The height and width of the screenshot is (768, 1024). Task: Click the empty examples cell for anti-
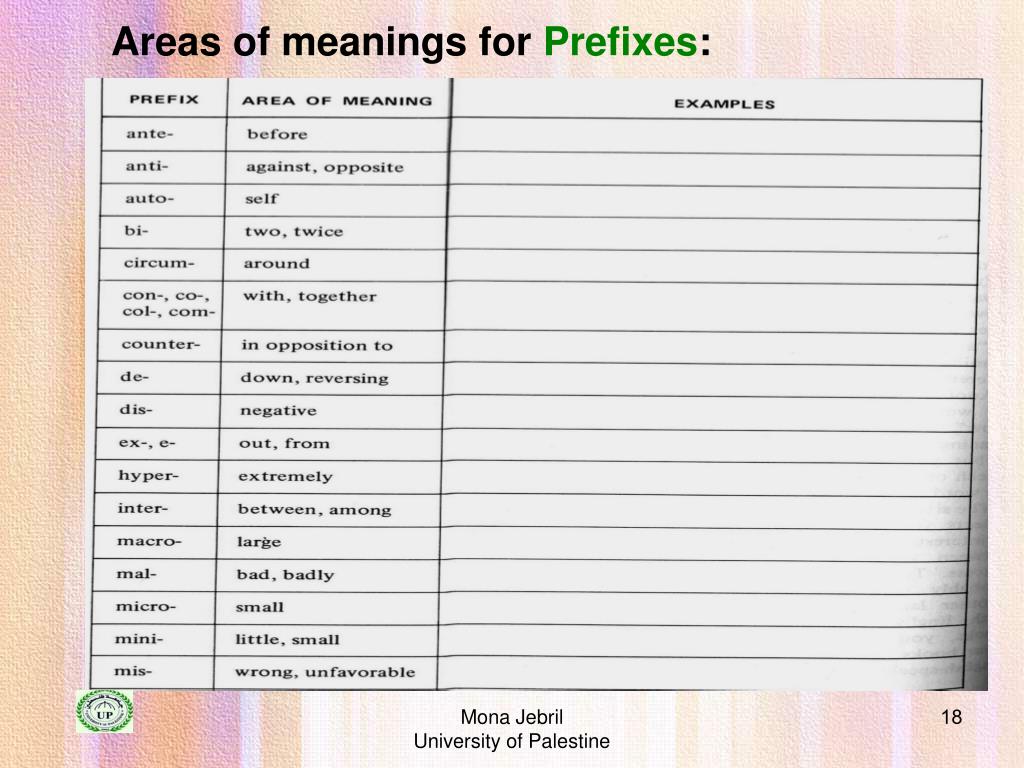coord(714,170)
